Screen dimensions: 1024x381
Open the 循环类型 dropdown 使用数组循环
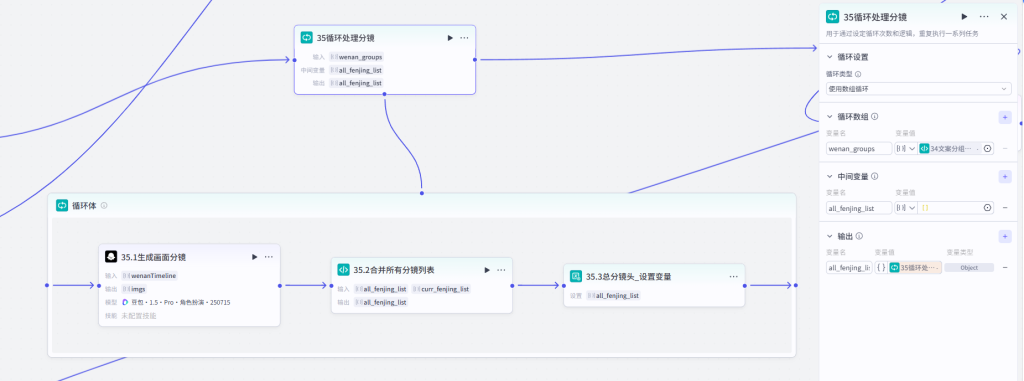(x=918, y=89)
